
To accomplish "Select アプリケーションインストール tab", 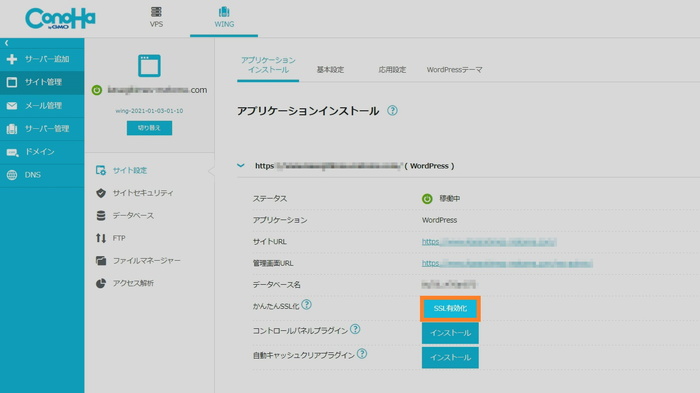I will click(x=268, y=65).
